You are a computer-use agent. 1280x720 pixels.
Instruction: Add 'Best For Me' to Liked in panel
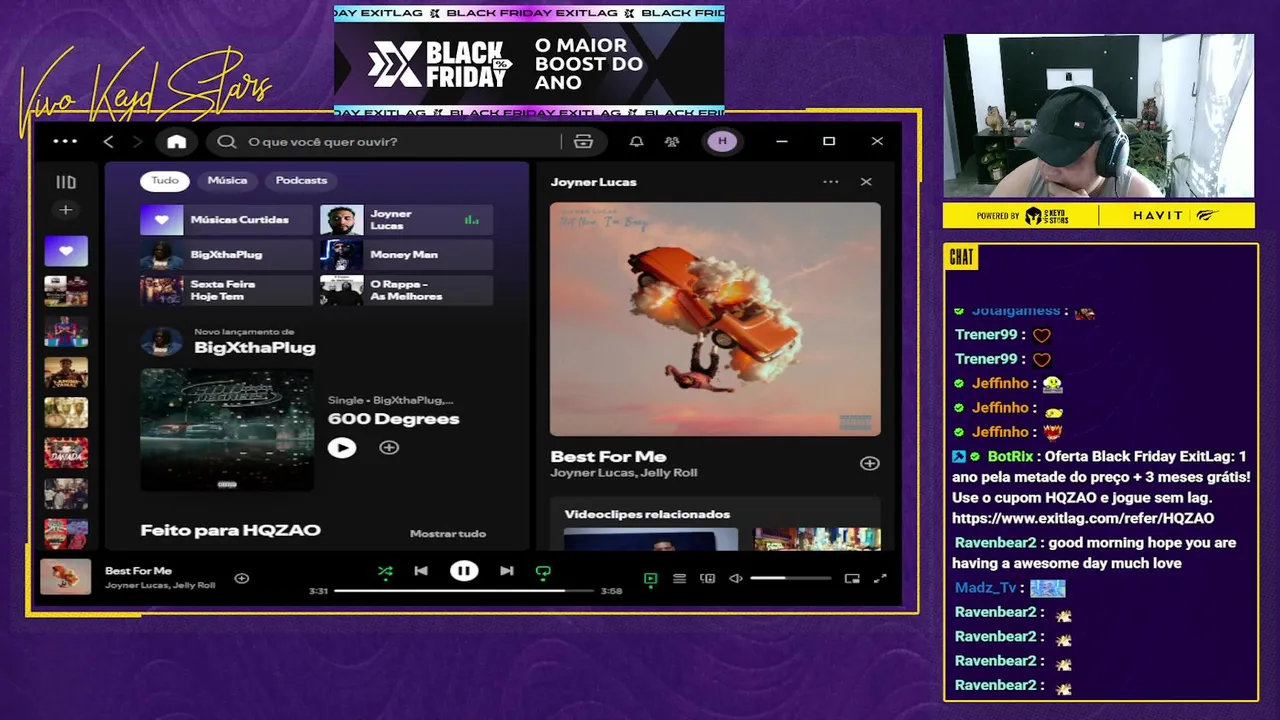(x=869, y=463)
